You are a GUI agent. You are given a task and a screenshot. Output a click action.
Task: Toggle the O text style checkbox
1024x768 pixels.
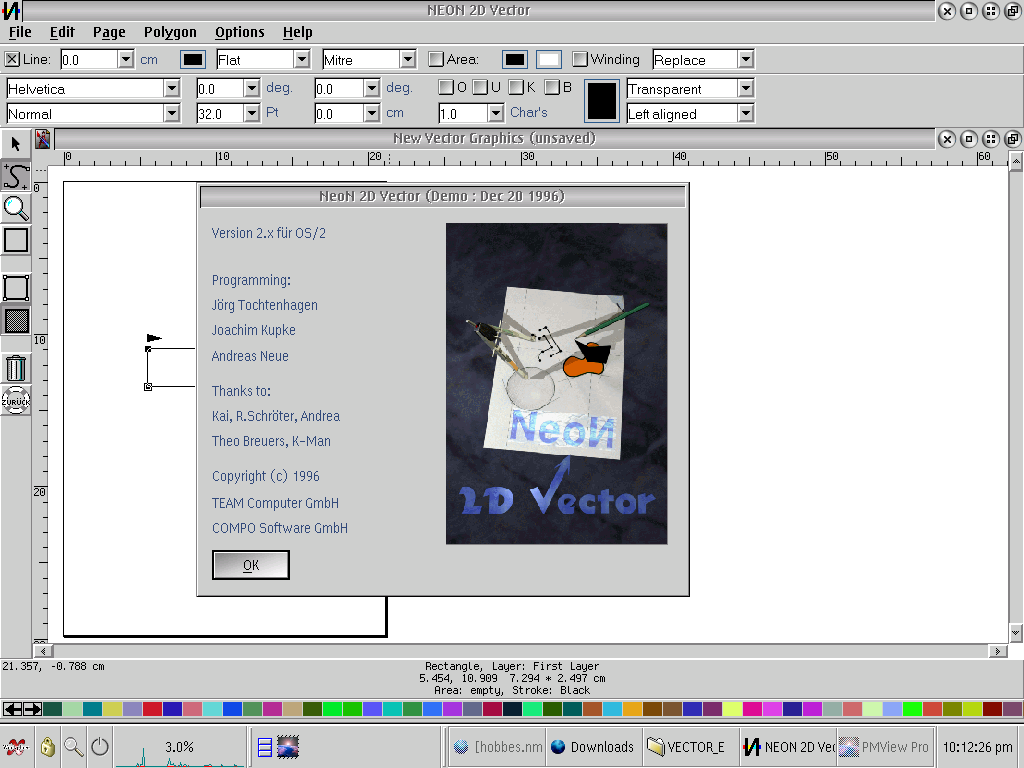pyautogui.click(x=446, y=88)
